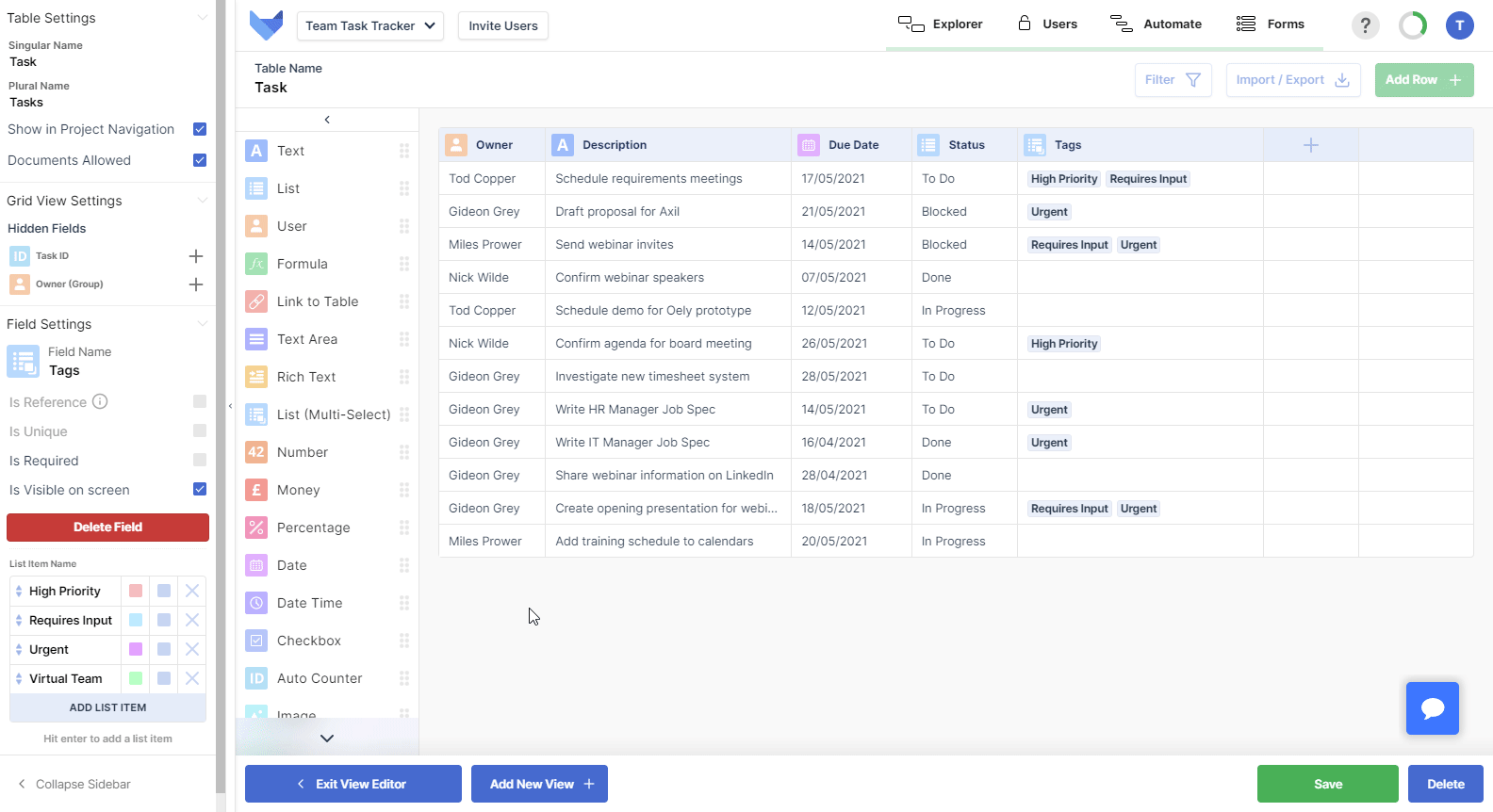This screenshot has width=1493, height=812.
Task: Click the red Delete Field button
Action: (x=107, y=528)
